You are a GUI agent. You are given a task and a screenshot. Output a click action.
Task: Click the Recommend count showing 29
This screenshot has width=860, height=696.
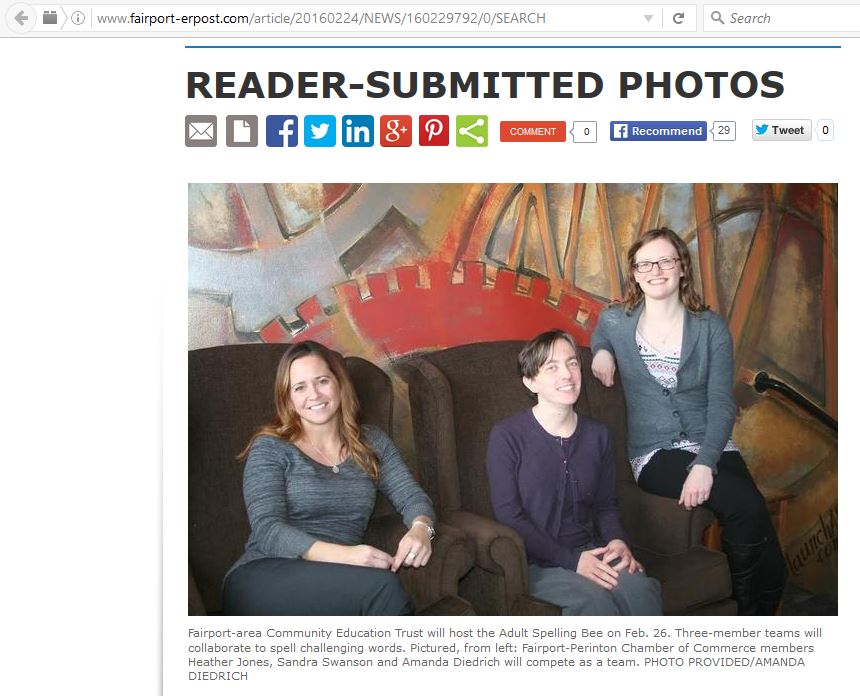pyautogui.click(x=723, y=131)
